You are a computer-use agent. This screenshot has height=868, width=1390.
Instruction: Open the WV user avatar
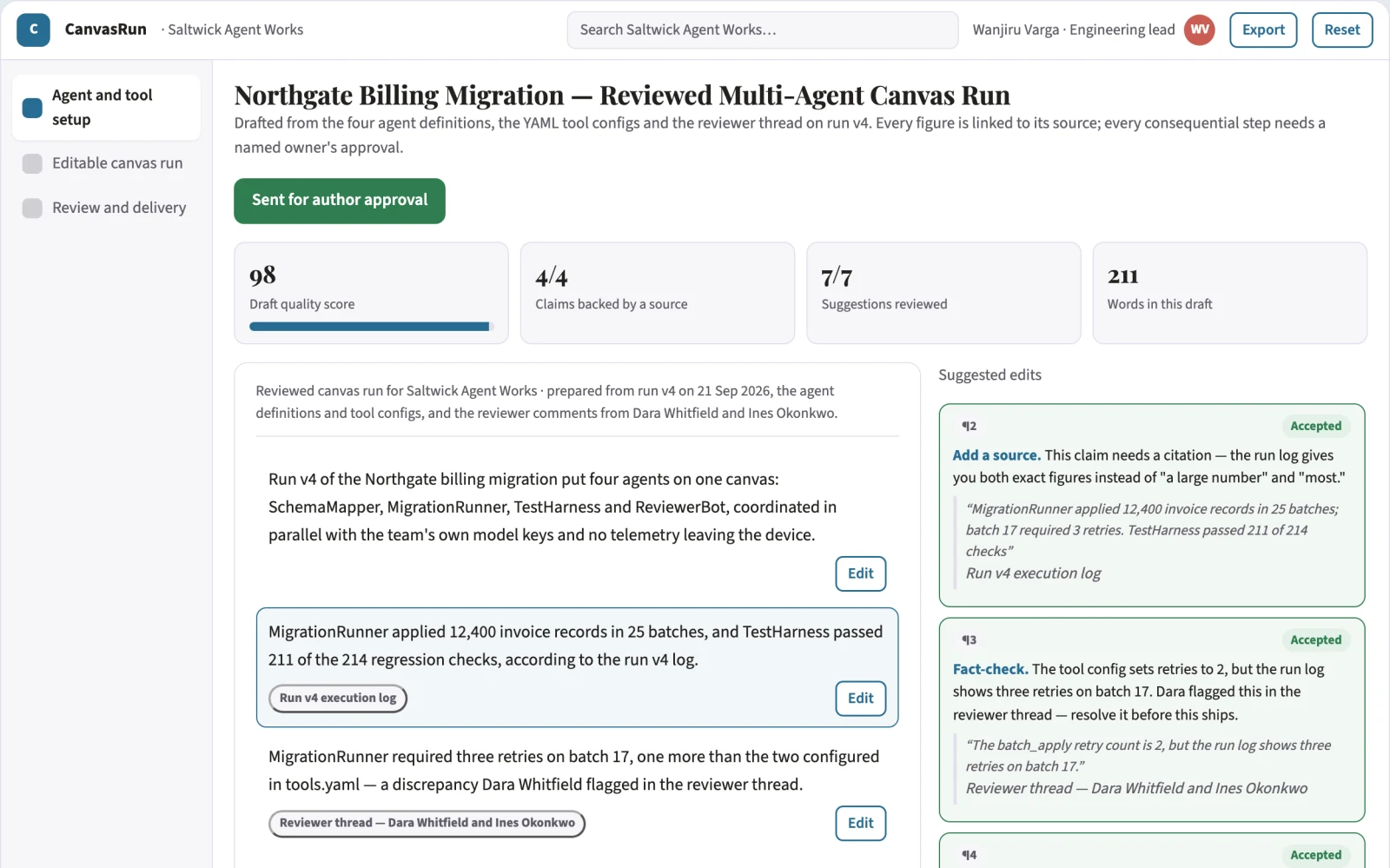coord(1200,30)
